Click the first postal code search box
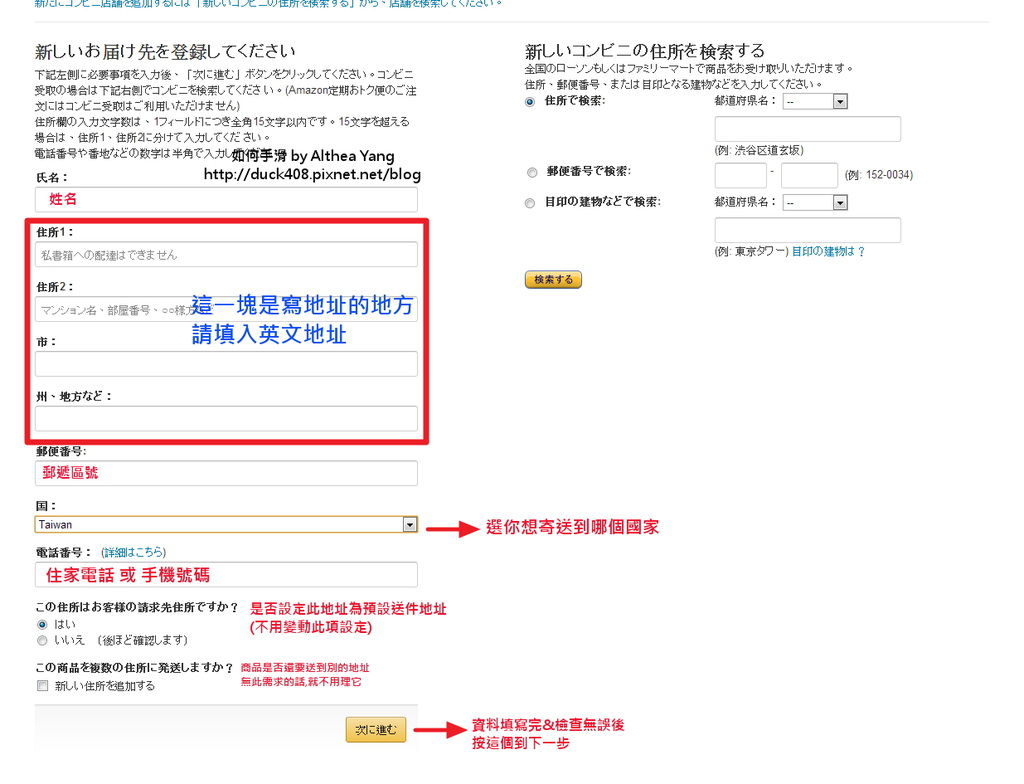Viewport: 1024px width, 784px height. [741, 175]
